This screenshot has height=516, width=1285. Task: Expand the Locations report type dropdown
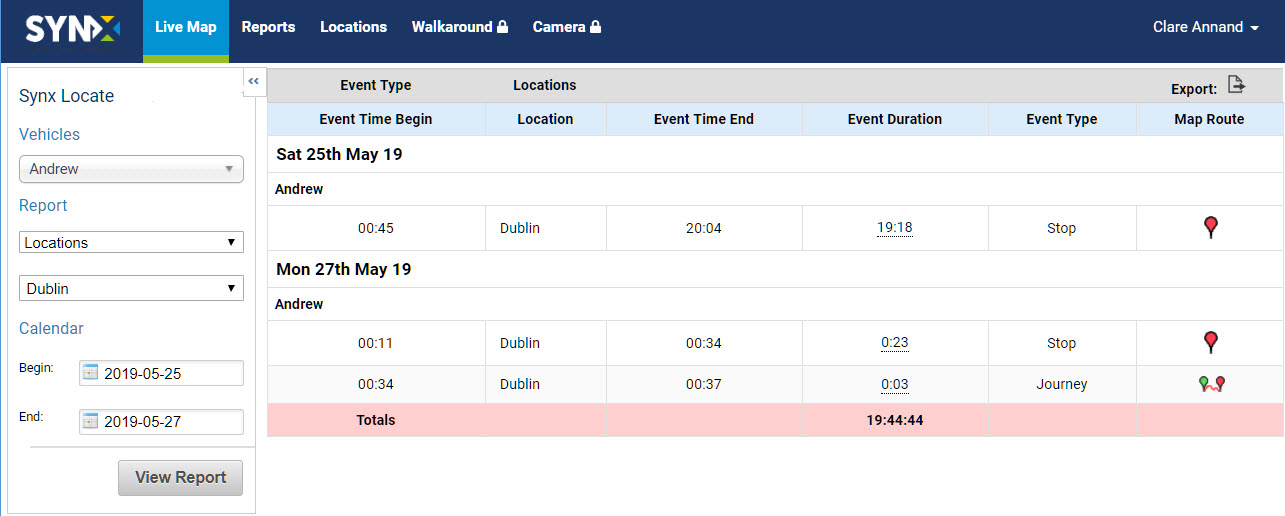pos(131,242)
